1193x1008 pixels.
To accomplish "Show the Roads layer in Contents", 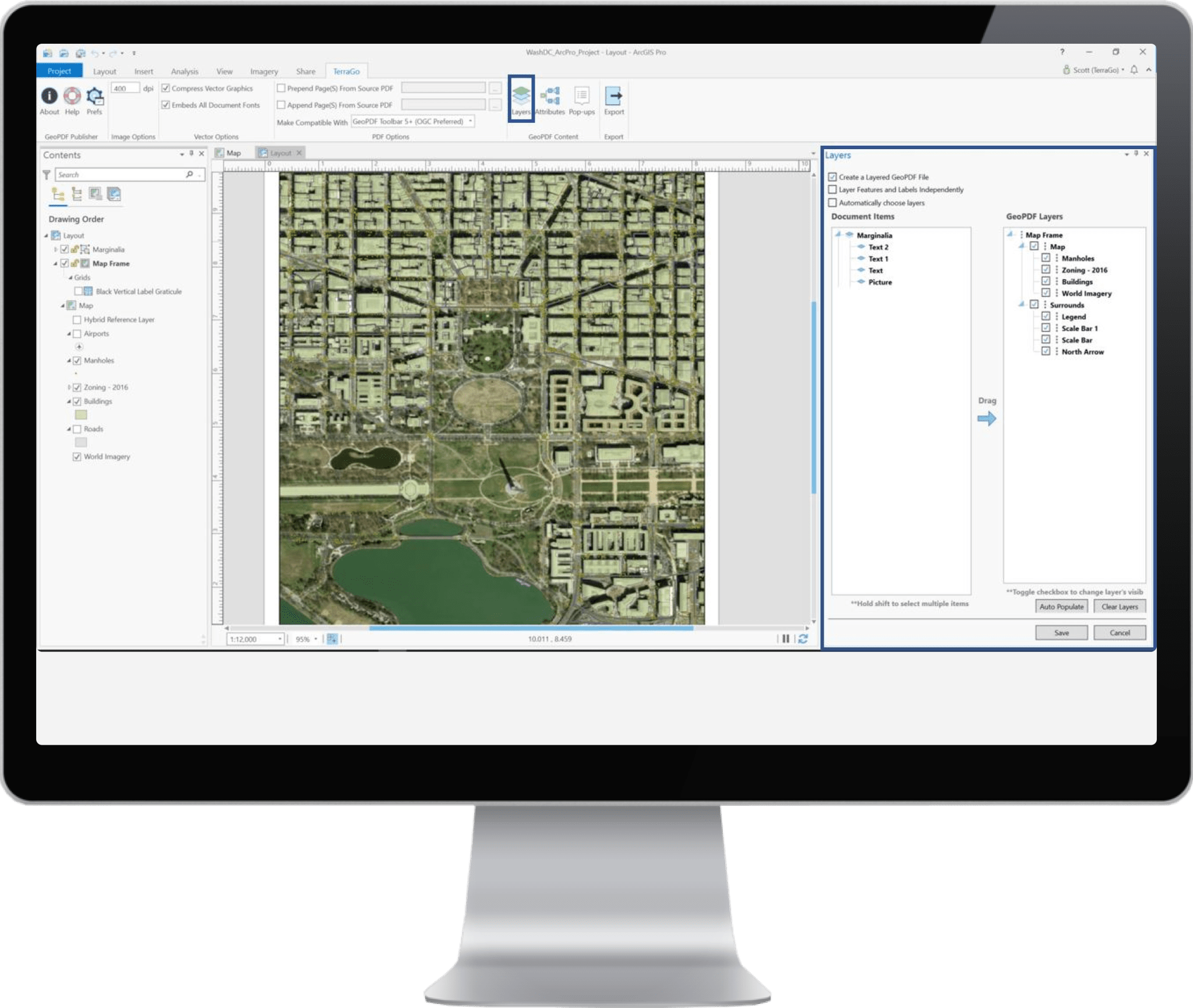I will point(77,429).
